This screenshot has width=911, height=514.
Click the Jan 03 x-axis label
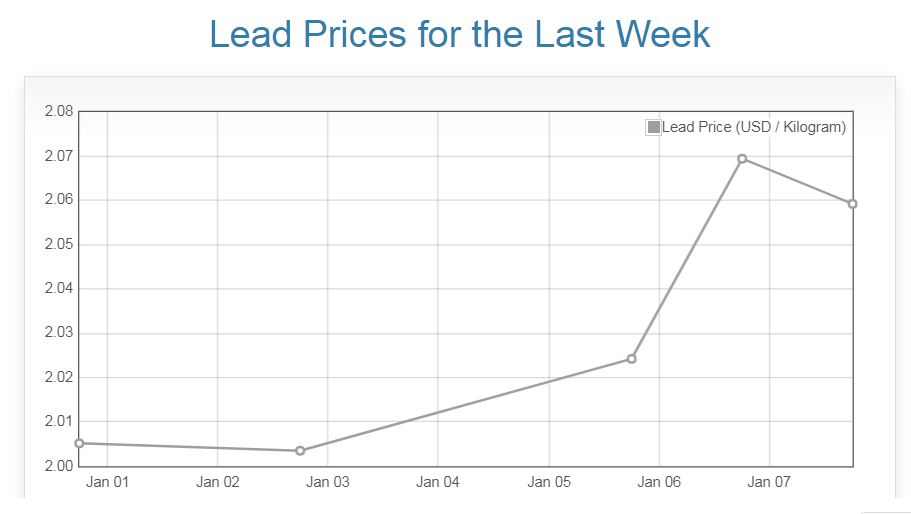328,482
